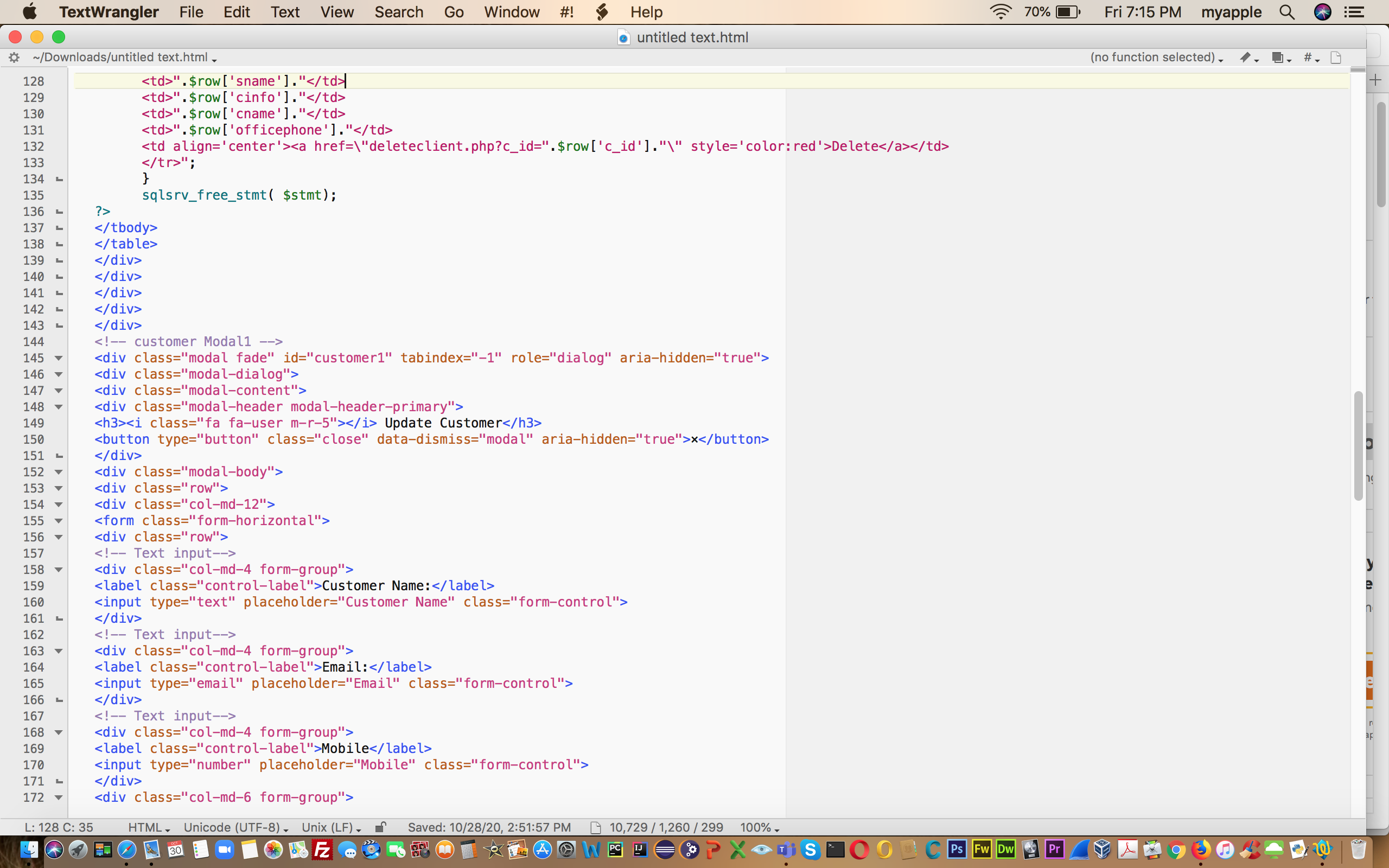Collapse the form-group fold at line 163
The image size is (1389, 868).
click(x=59, y=651)
